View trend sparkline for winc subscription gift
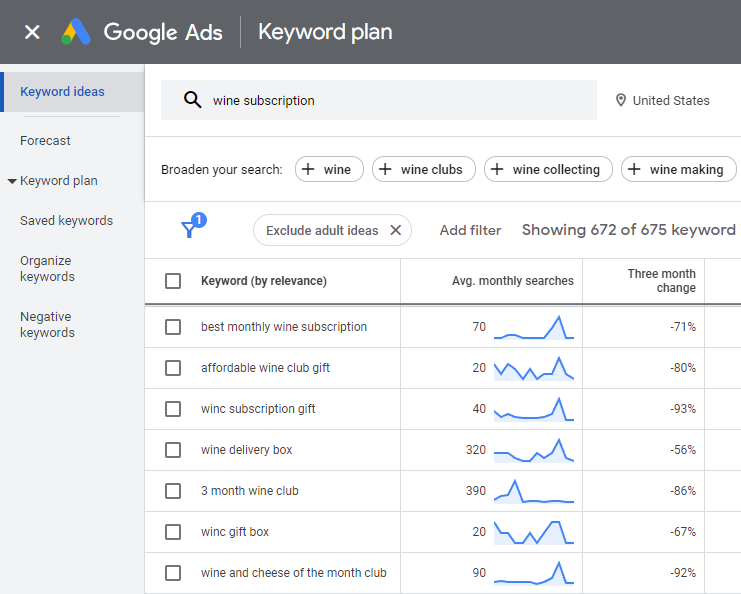This screenshot has width=741, height=594. point(534,409)
